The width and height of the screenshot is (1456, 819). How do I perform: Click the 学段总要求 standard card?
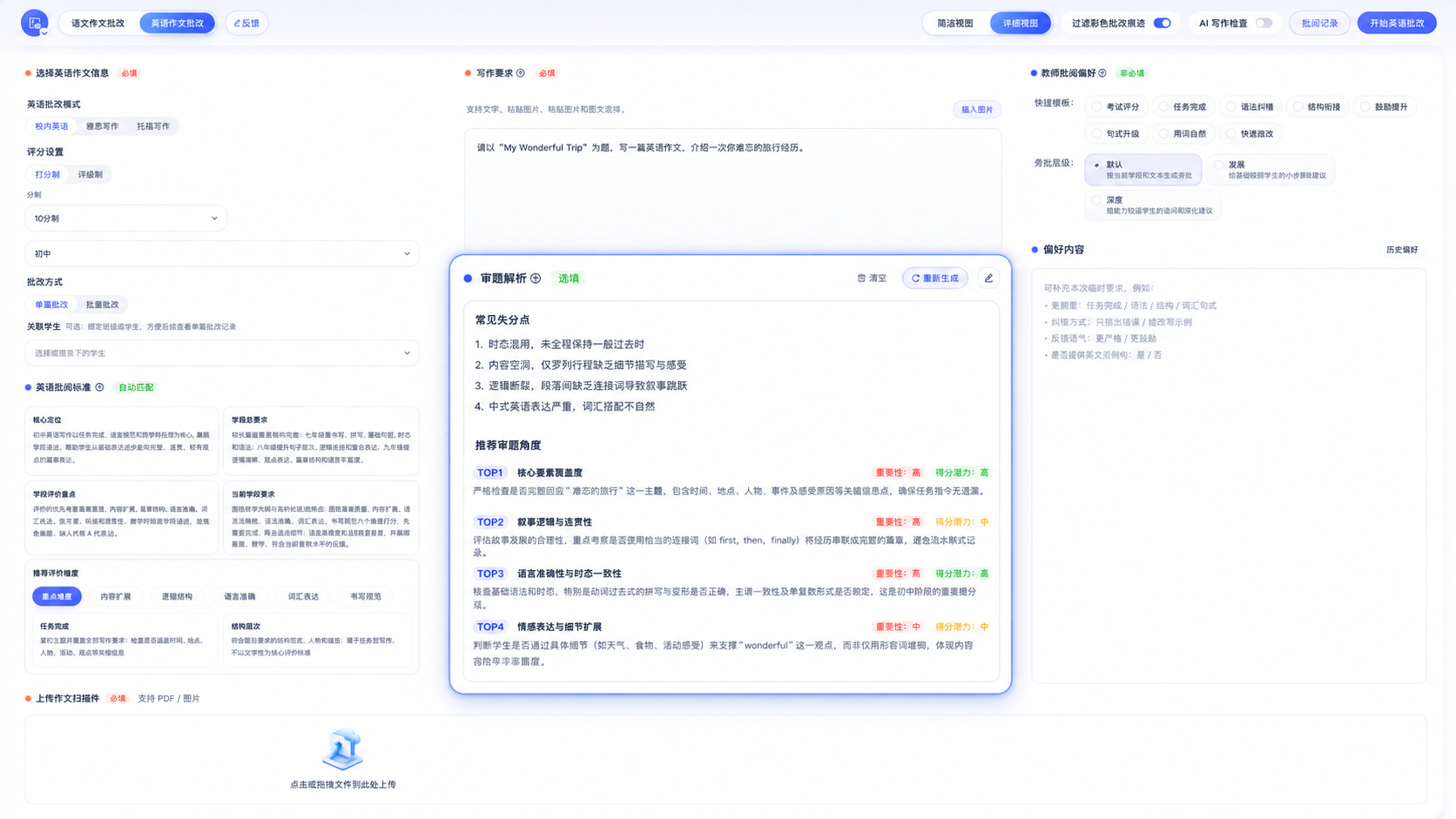click(x=320, y=440)
